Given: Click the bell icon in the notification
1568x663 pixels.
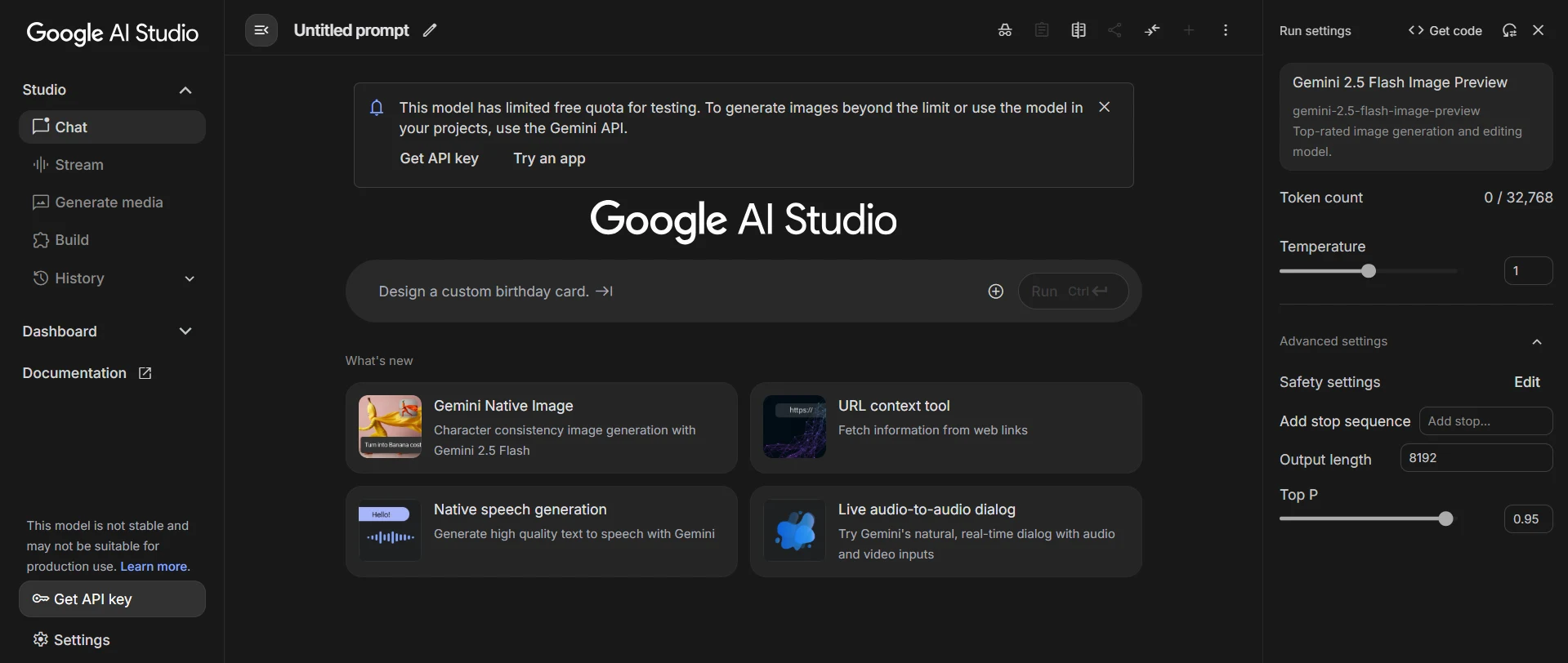Looking at the screenshot, I should pos(377,108).
